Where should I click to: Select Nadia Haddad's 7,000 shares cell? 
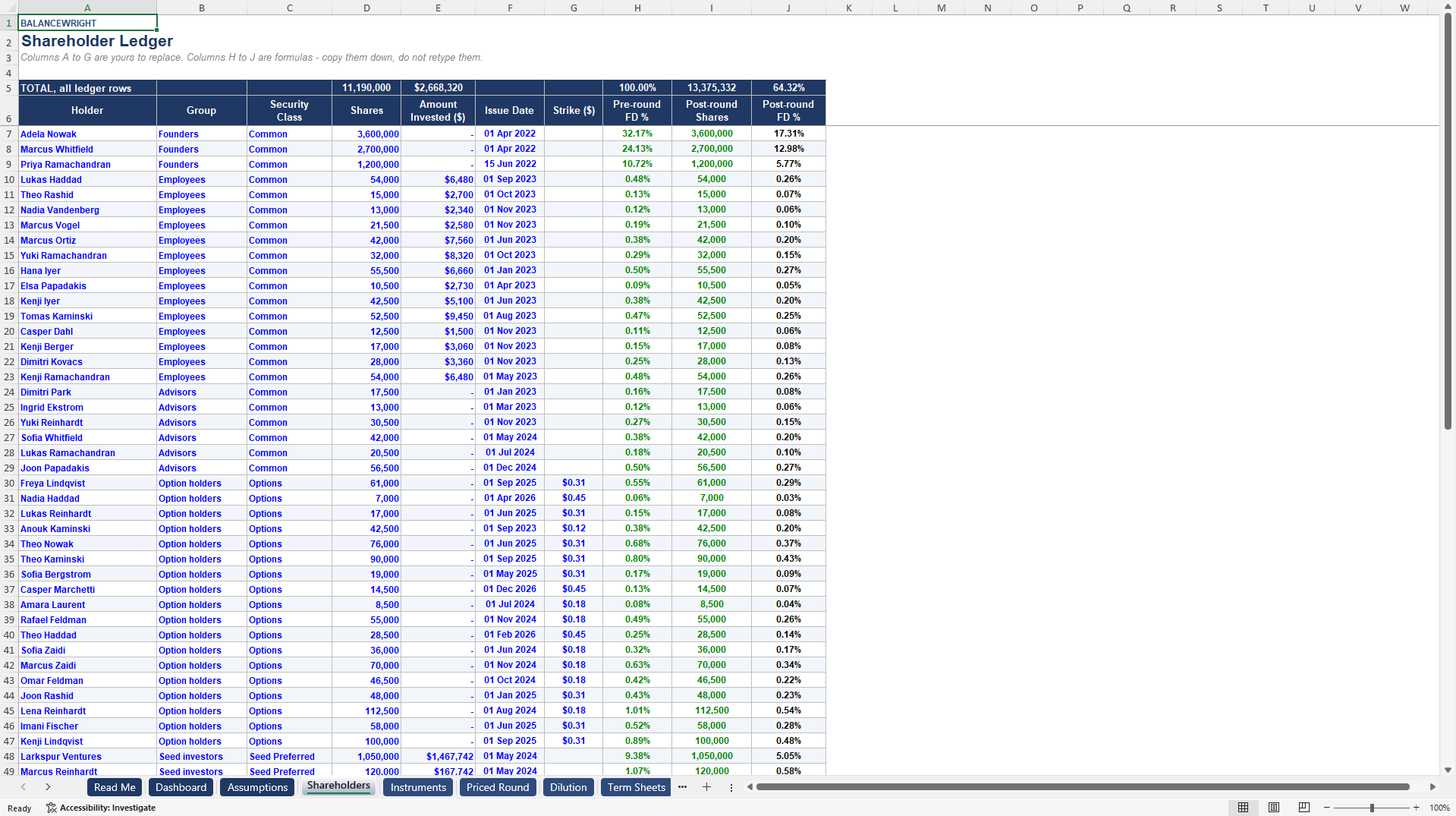tap(366, 498)
